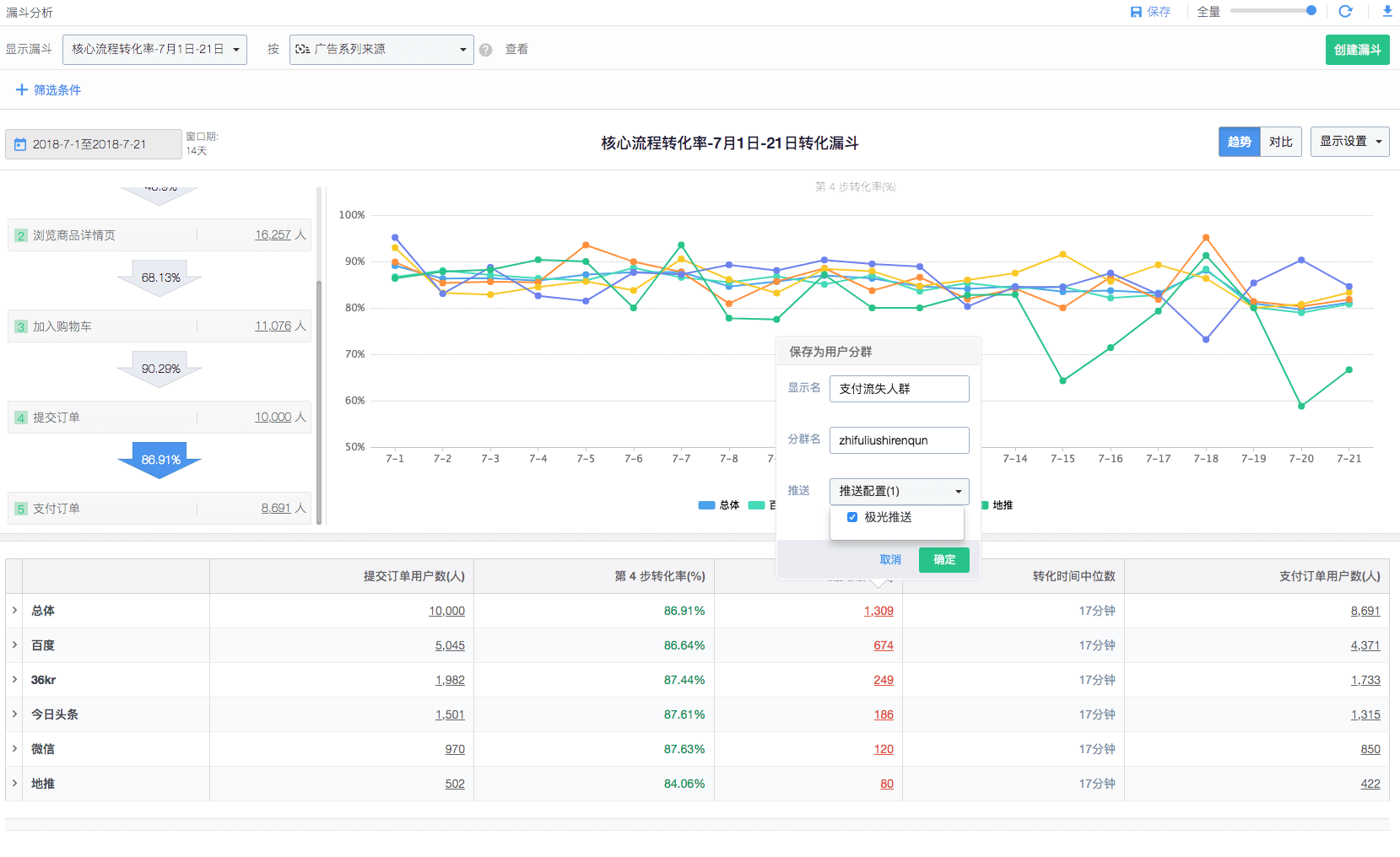Toggle the 极光推送 checkbox

pos(852,517)
